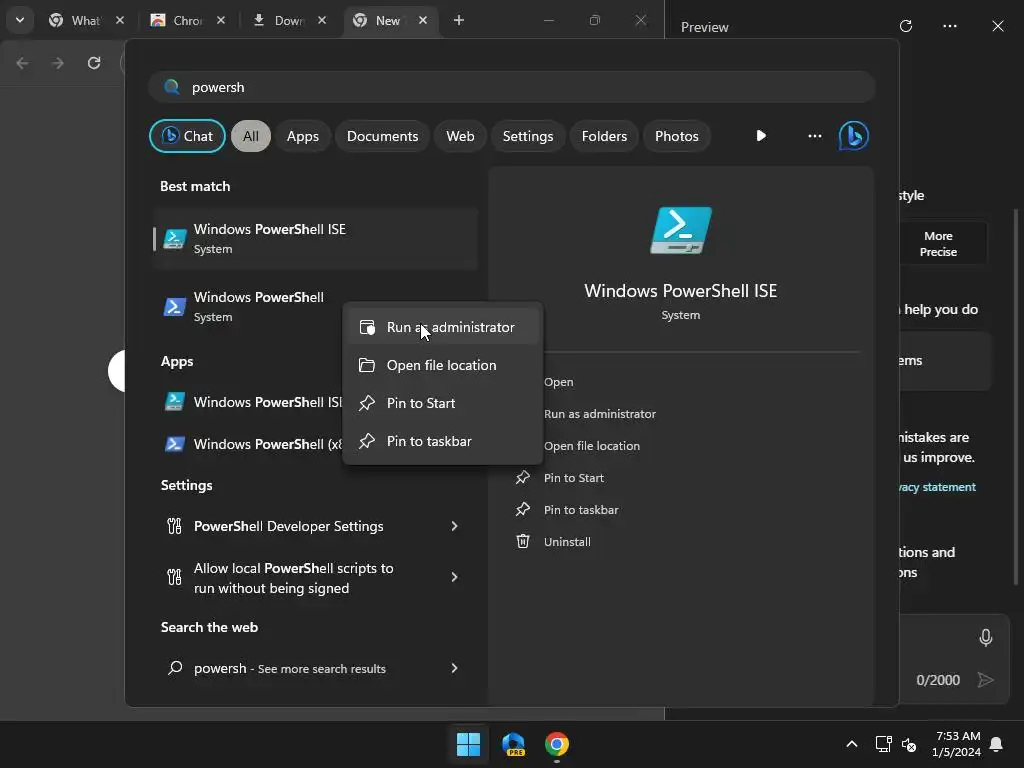Switch to the Web filter tab
This screenshot has width=1024, height=768.
(460, 136)
